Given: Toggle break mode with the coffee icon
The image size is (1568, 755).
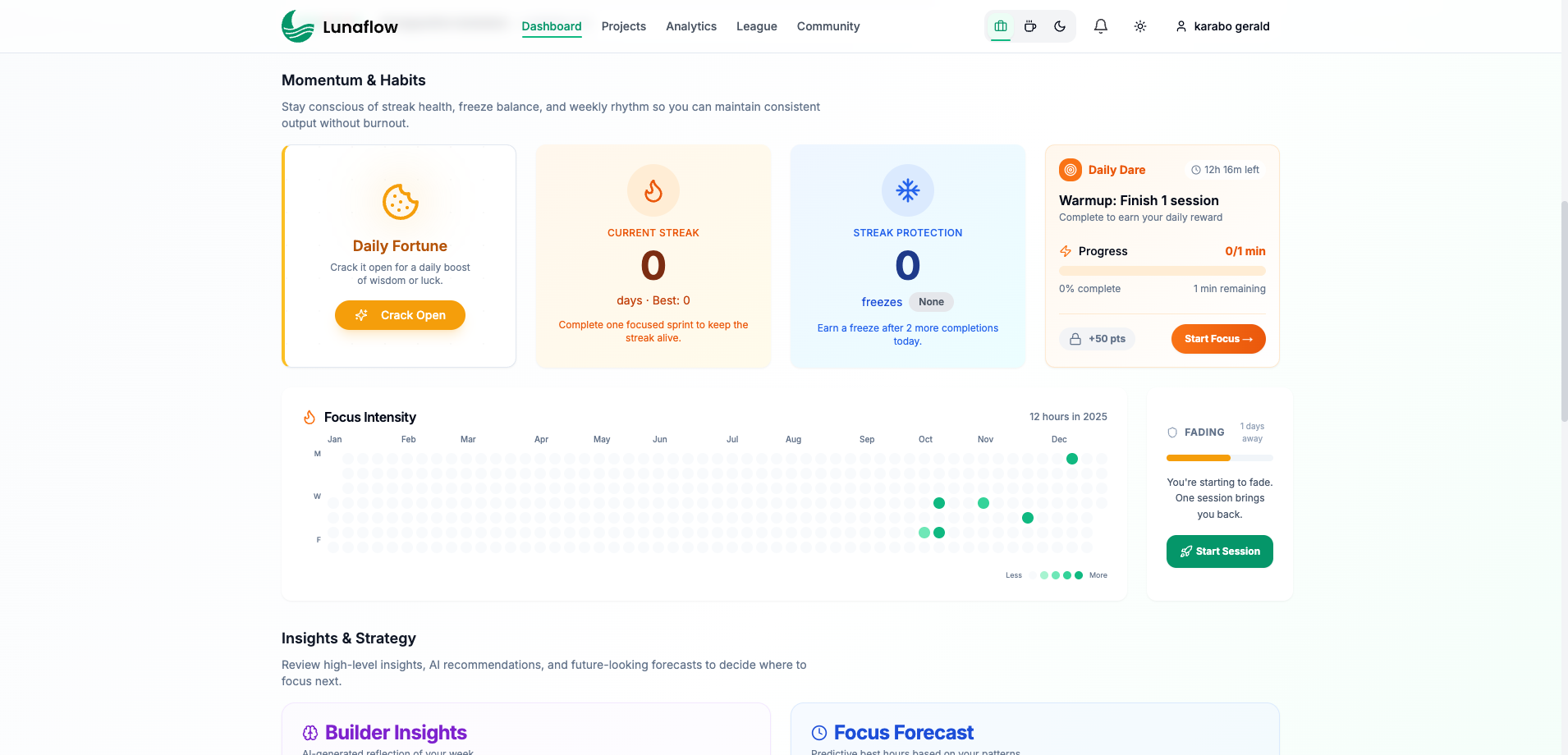Looking at the screenshot, I should point(1029,25).
